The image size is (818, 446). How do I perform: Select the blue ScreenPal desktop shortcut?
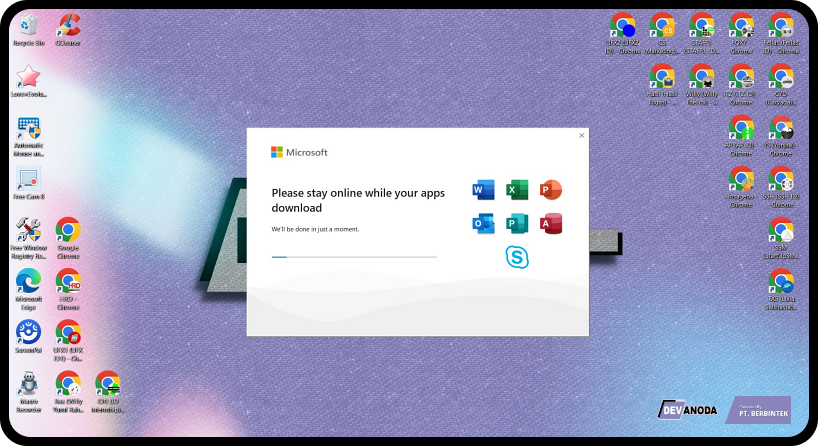point(29,337)
